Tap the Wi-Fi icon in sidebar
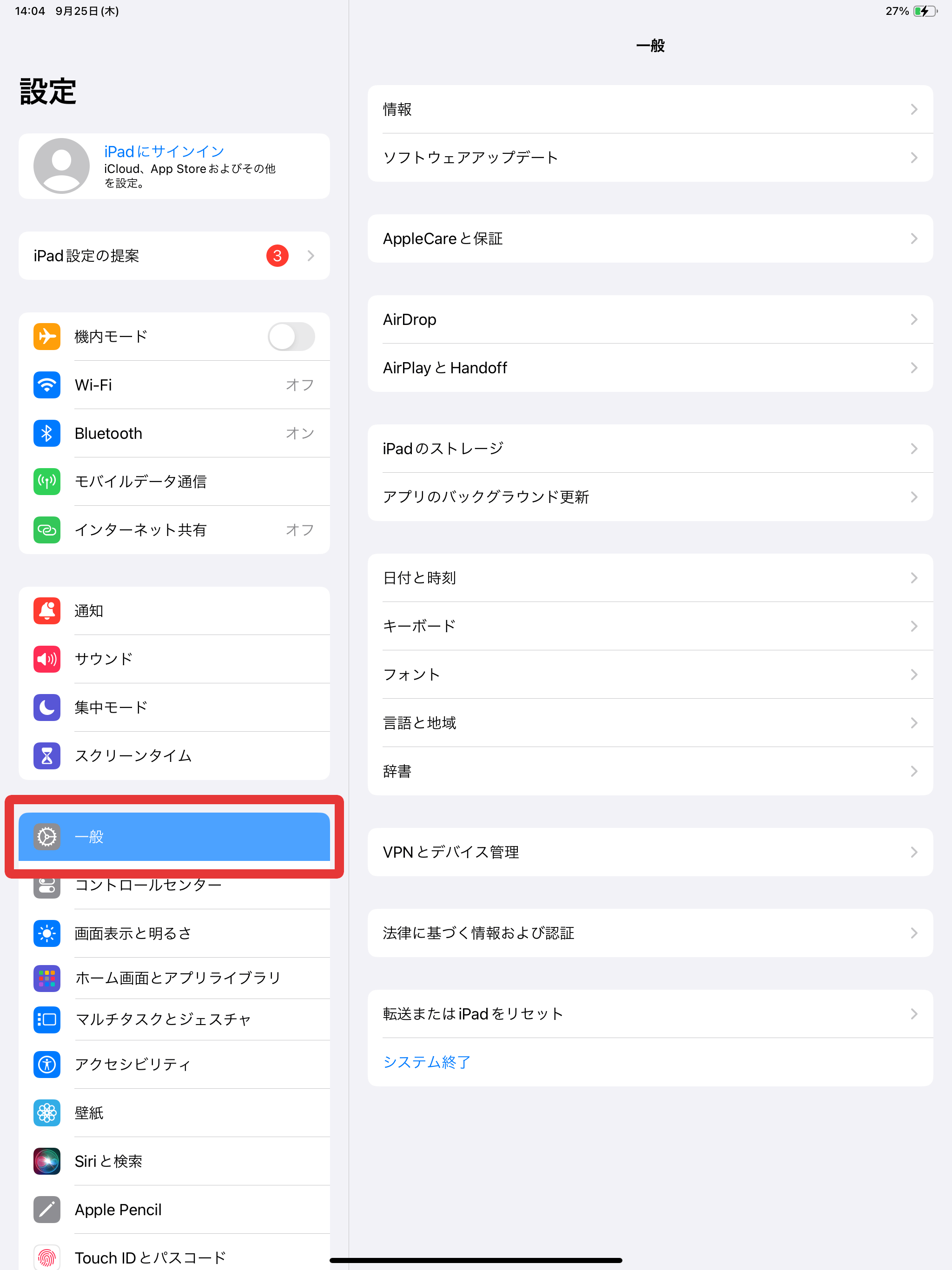The height and width of the screenshot is (1270, 952). (46, 385)
